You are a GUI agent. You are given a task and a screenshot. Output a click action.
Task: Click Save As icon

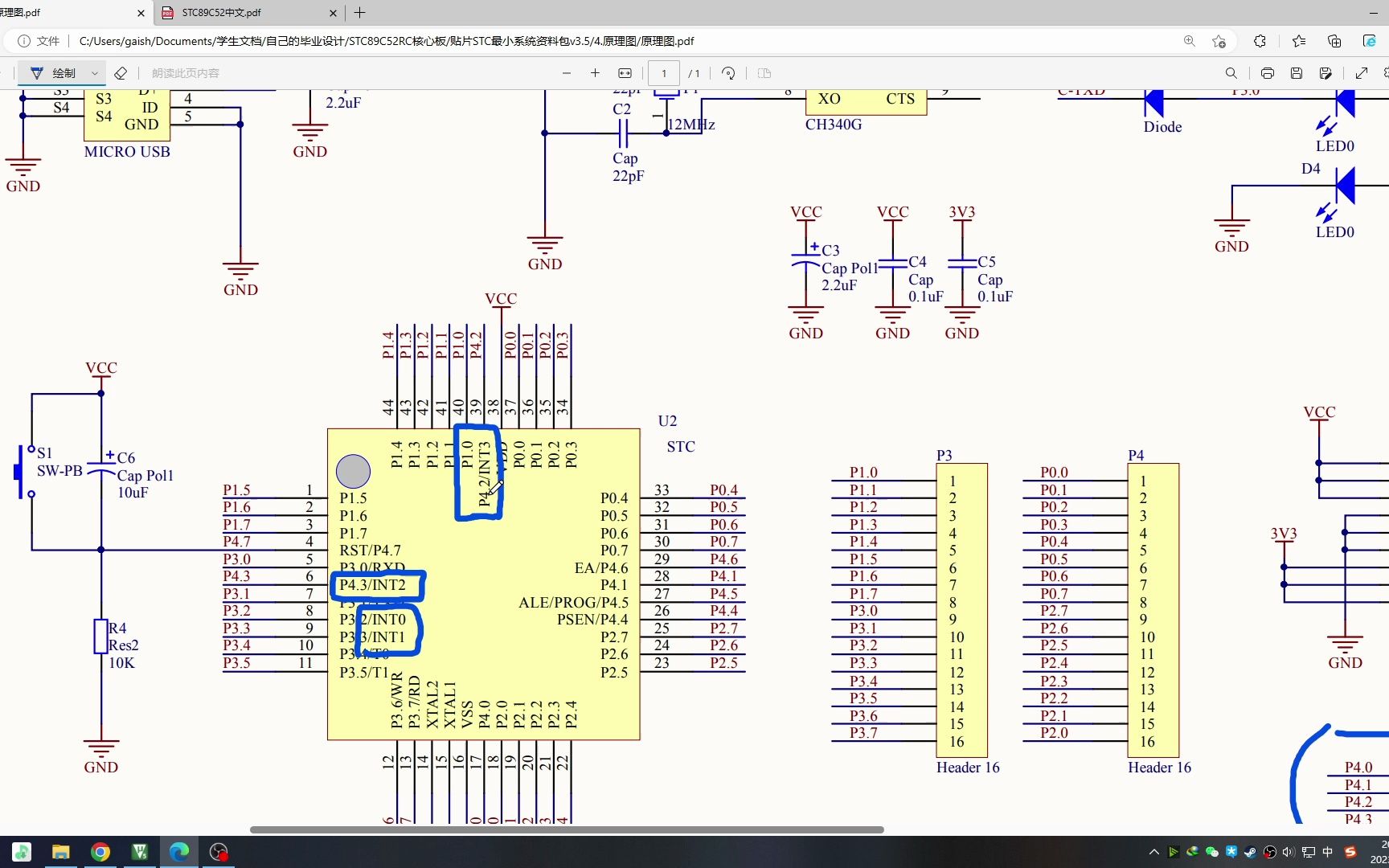pyautogui.click(x=1325, y=73)
